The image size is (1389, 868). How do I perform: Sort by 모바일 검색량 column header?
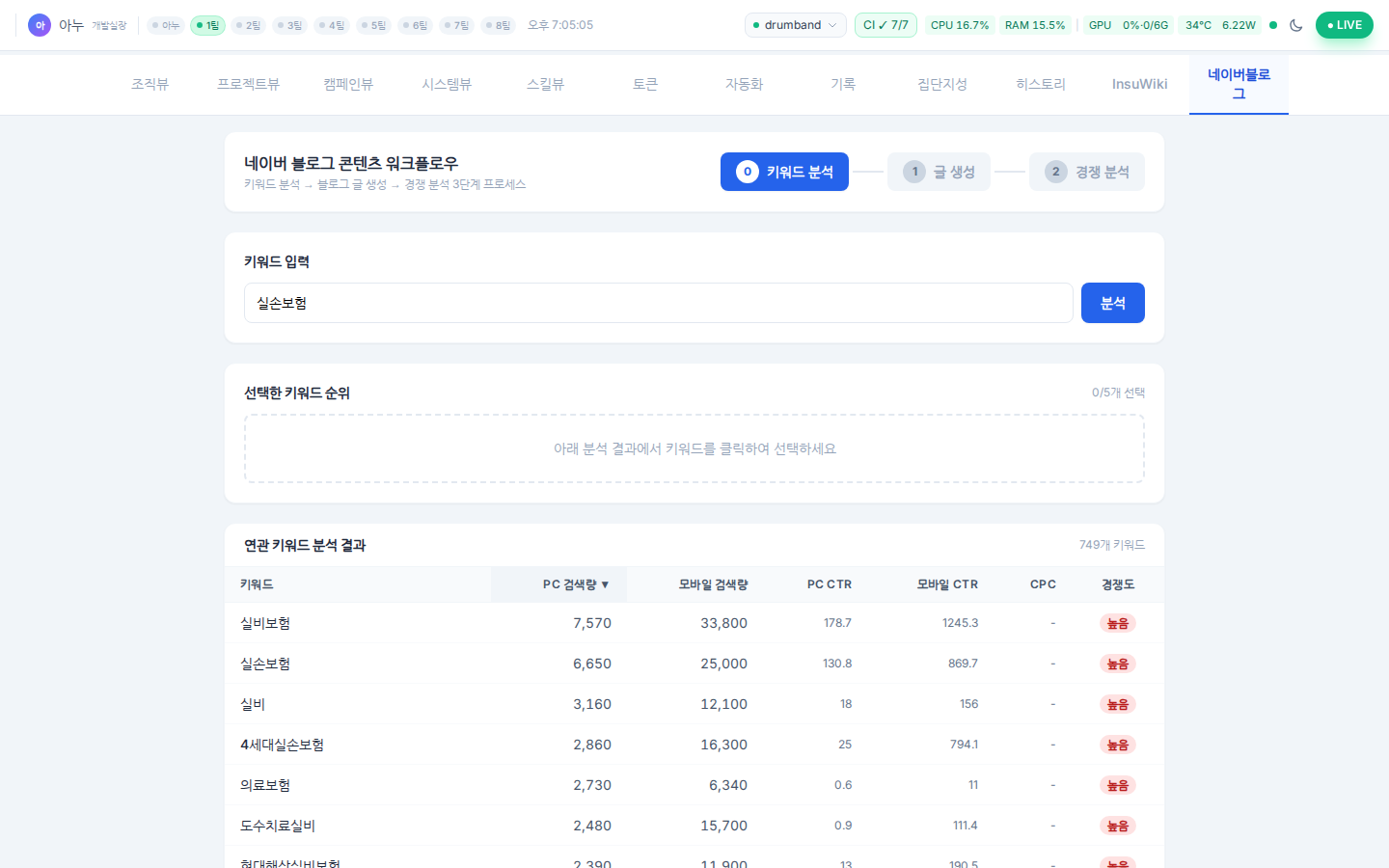tap(713, 584)
